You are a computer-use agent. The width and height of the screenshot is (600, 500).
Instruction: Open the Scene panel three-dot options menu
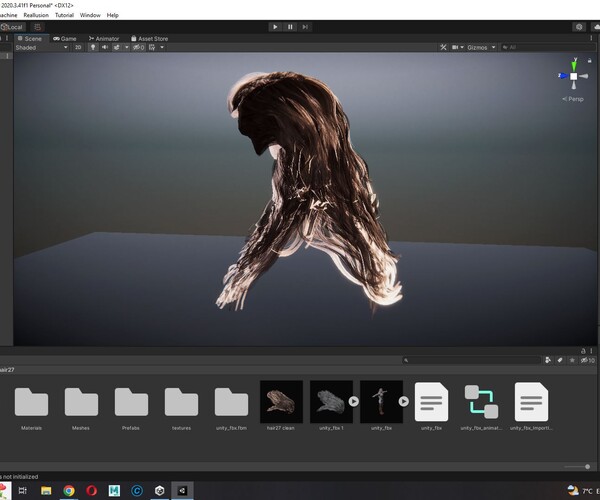point(591,38)
